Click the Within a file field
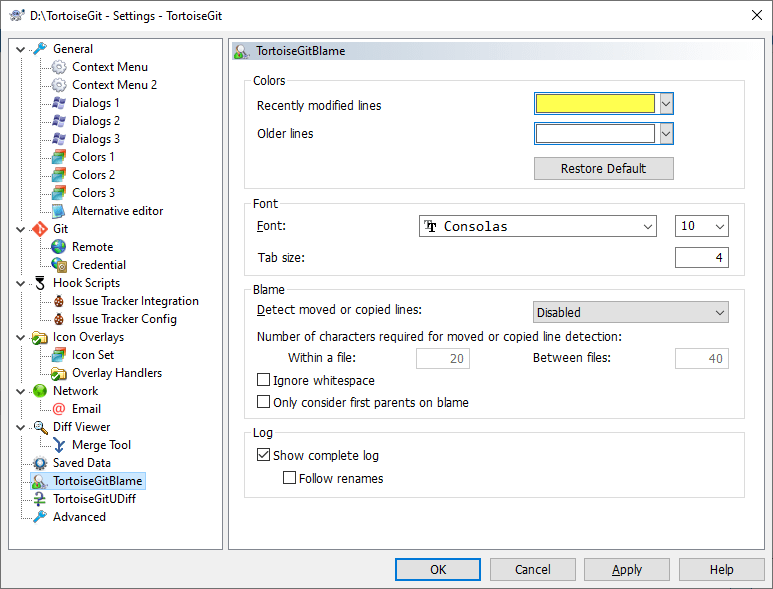The width and height of the screenshot is (773, 589). point(443,358)
